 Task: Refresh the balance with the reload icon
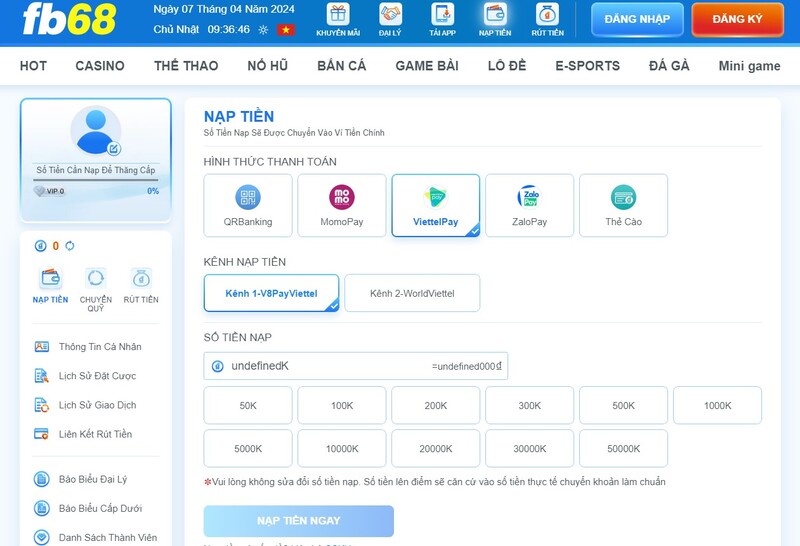(70, 246)
